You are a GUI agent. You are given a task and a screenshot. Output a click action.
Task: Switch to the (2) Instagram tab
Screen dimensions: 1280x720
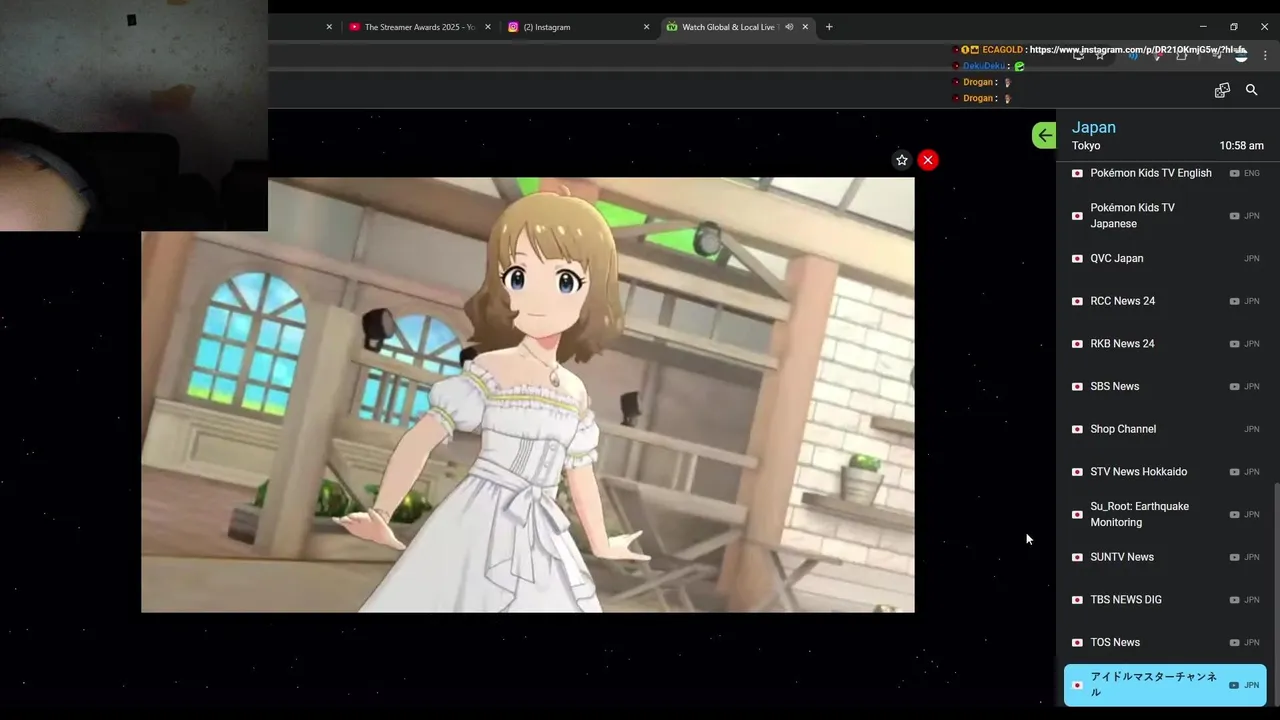pos(578,27)
